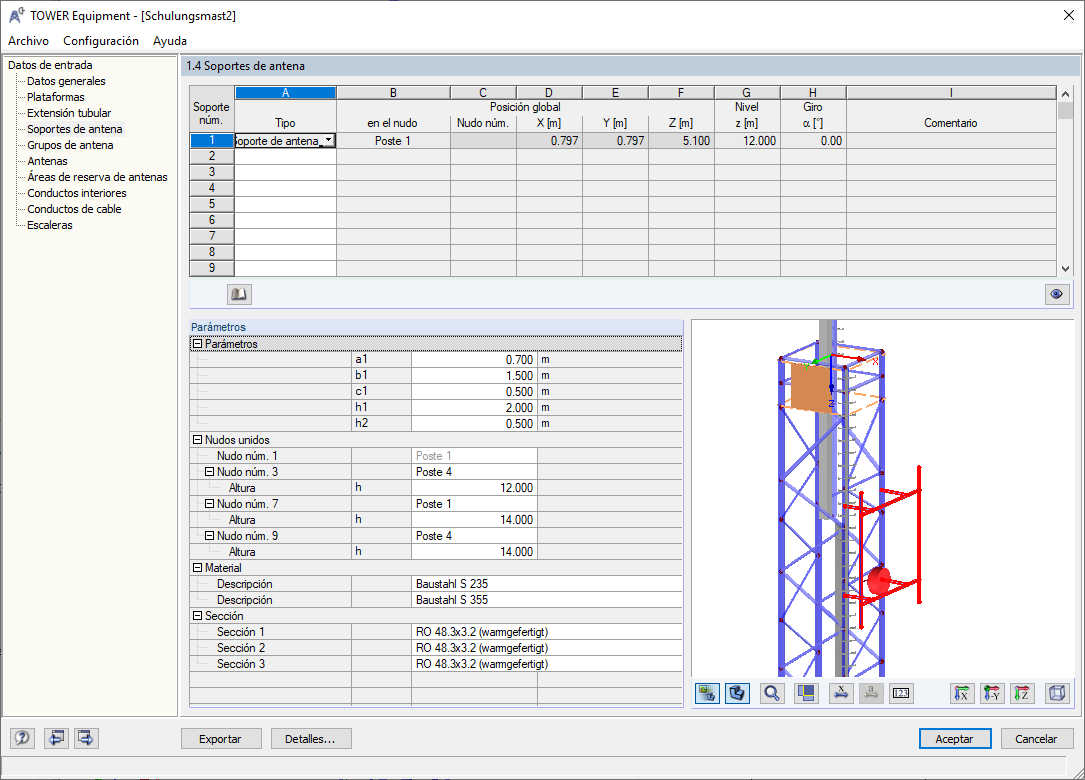Screen dimensions: 1085x780
Task: Go to next input window arrow icon
Action: [x=86, y=738]
